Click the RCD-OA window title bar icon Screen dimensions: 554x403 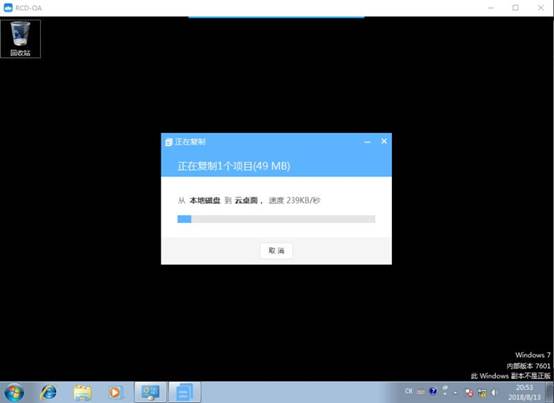point(8,7)
